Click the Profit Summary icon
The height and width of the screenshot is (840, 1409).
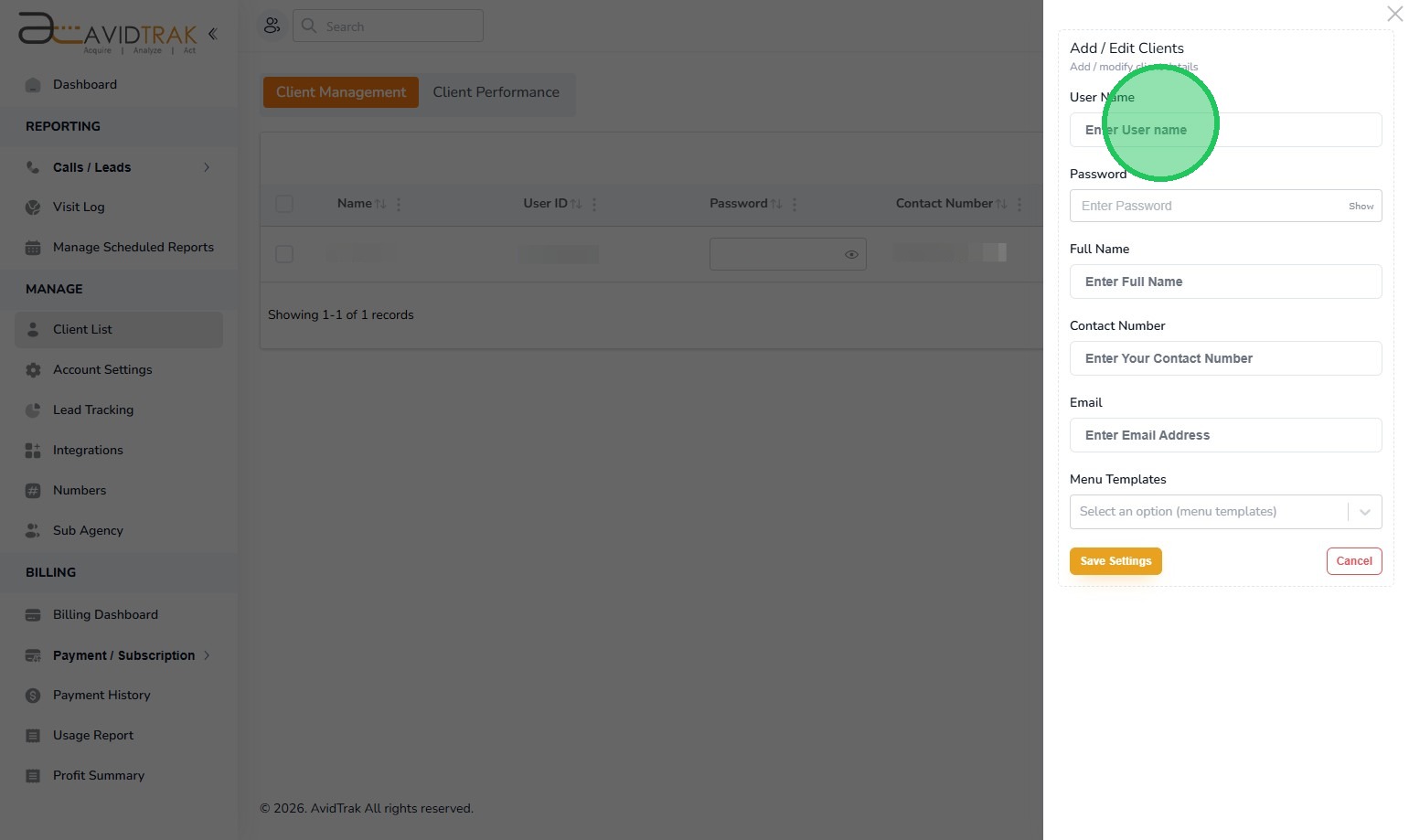pos(33,776)
